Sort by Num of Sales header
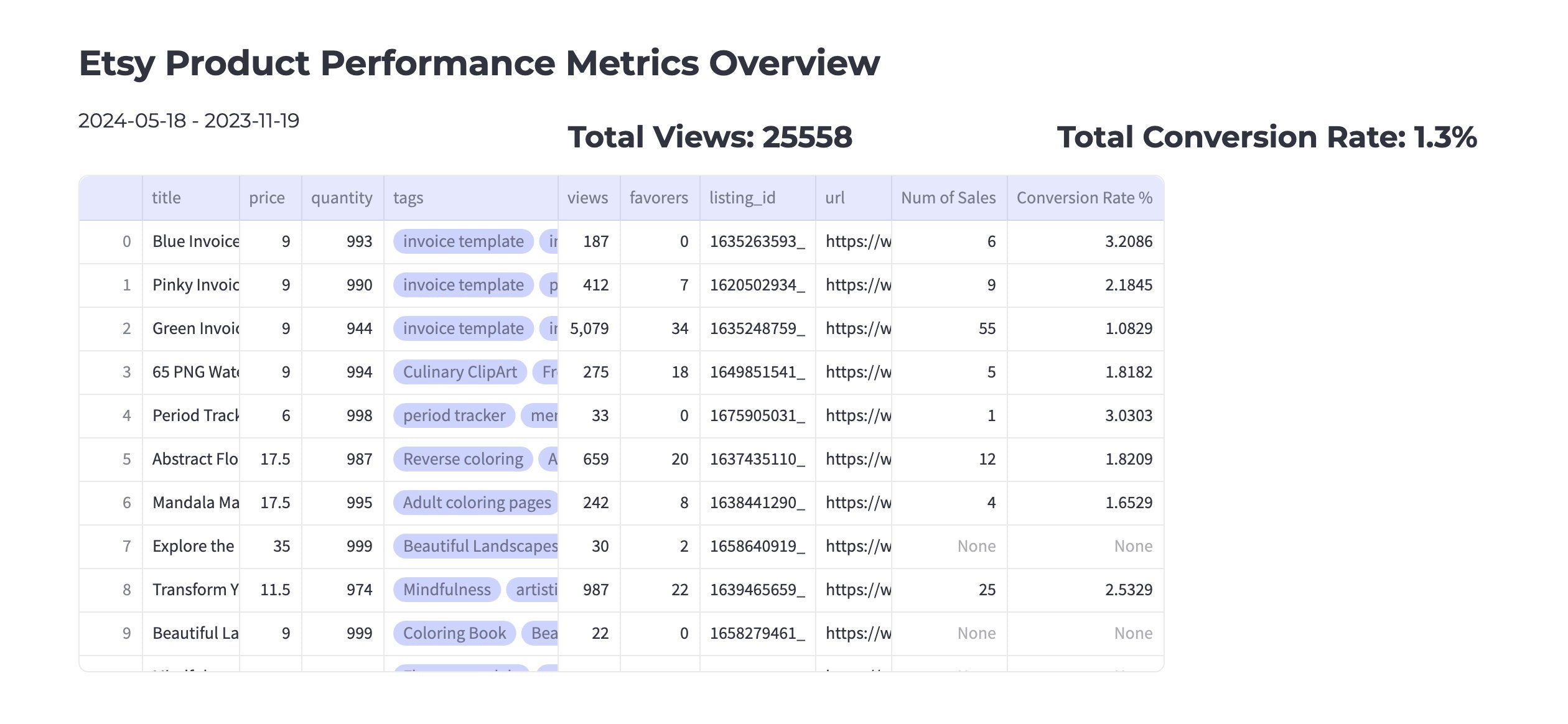 950,198
